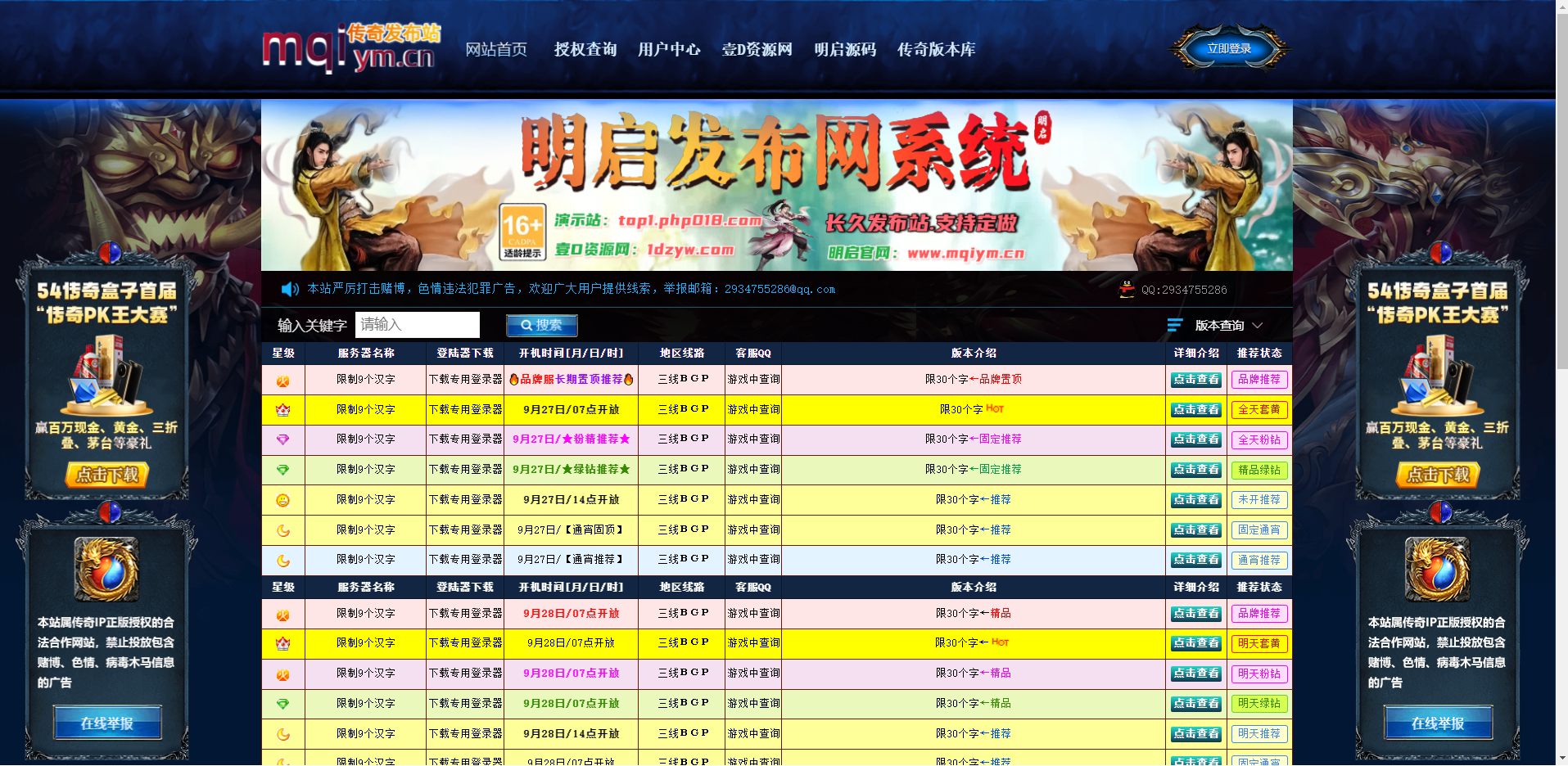The width and height of the screenshot is (1568, 766).
Task: Open the 传奇版本库 nav item
Action: [936, 50]
